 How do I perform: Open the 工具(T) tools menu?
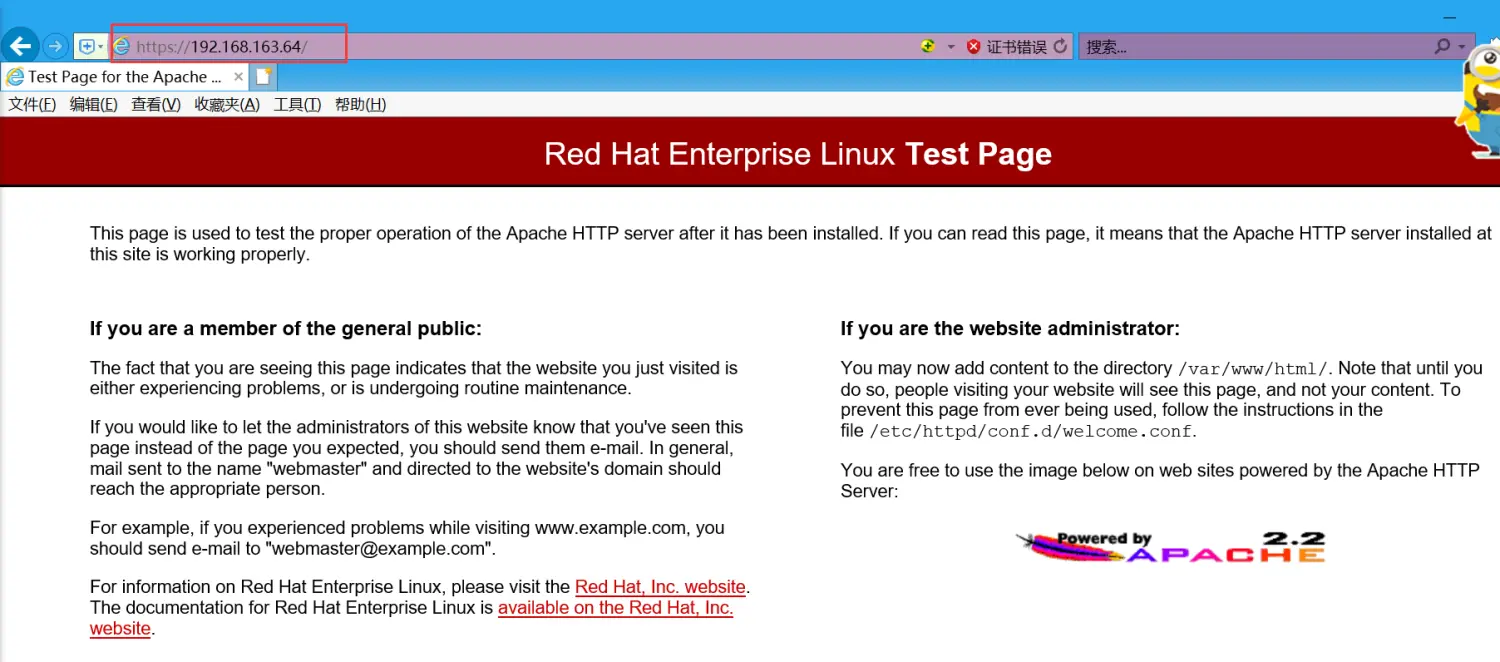[x=297, y=104]
